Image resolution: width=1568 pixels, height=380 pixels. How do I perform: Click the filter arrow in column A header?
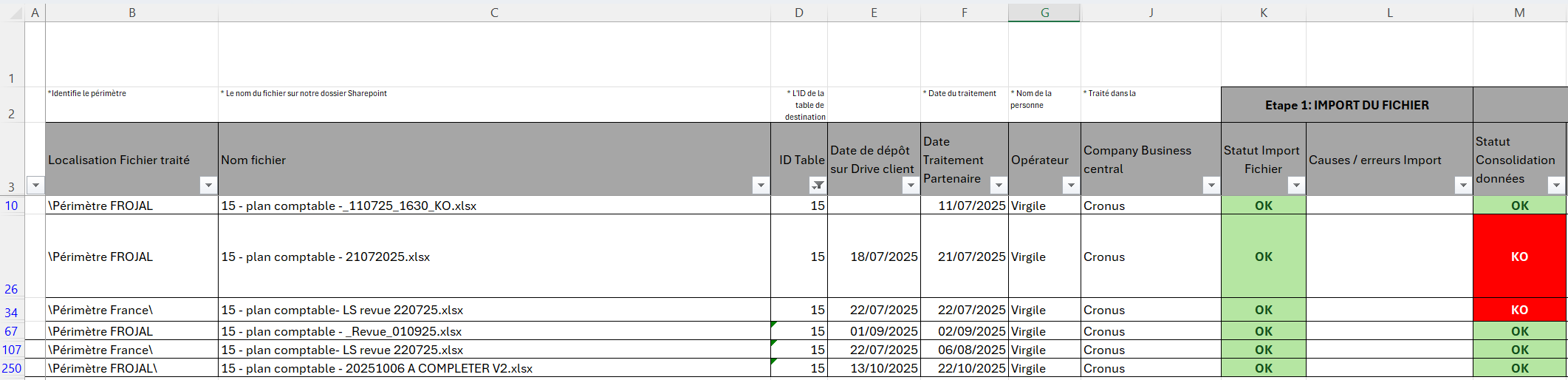click(x=35, y=186)
